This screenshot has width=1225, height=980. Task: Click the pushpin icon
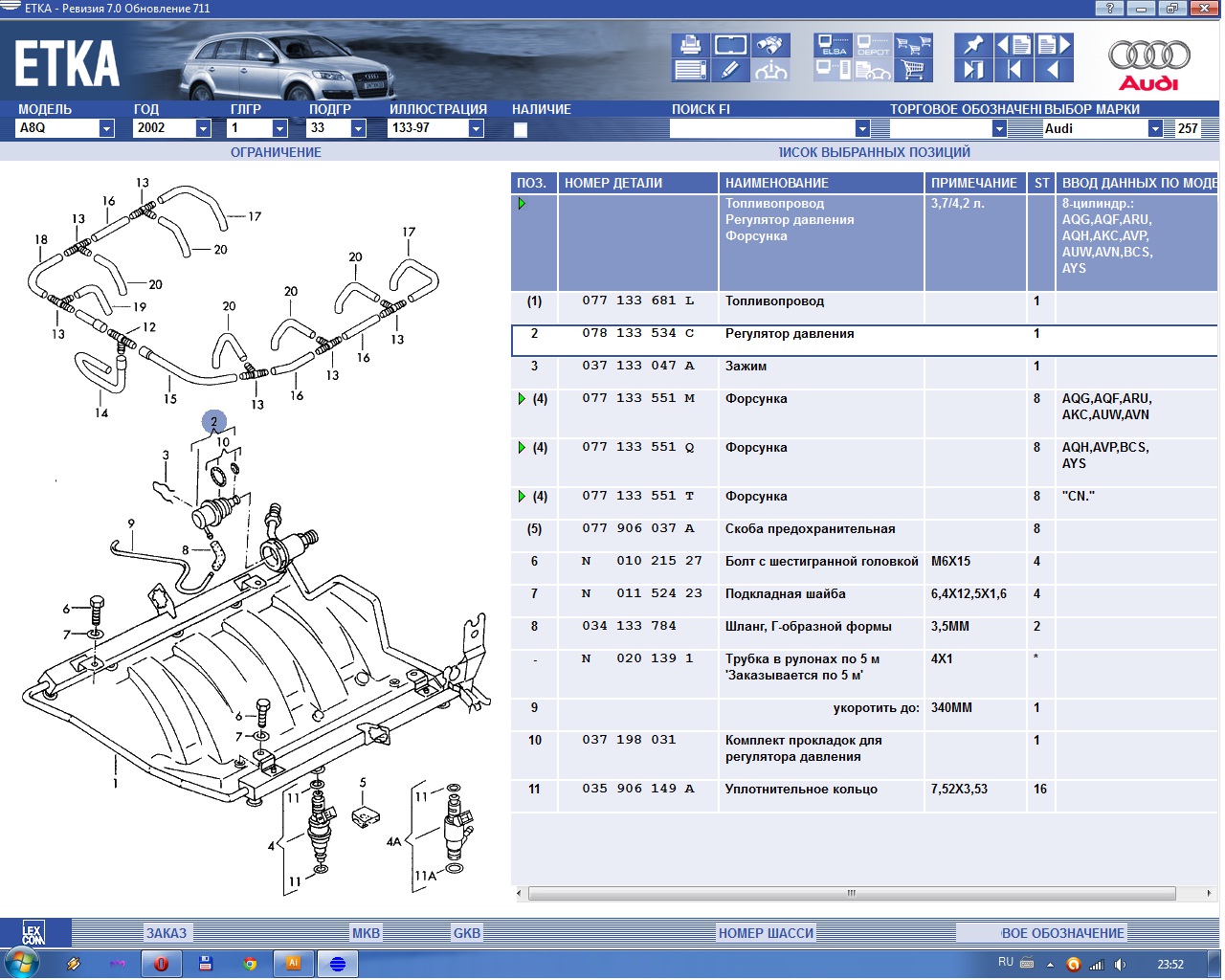click(x=973, y=45)
